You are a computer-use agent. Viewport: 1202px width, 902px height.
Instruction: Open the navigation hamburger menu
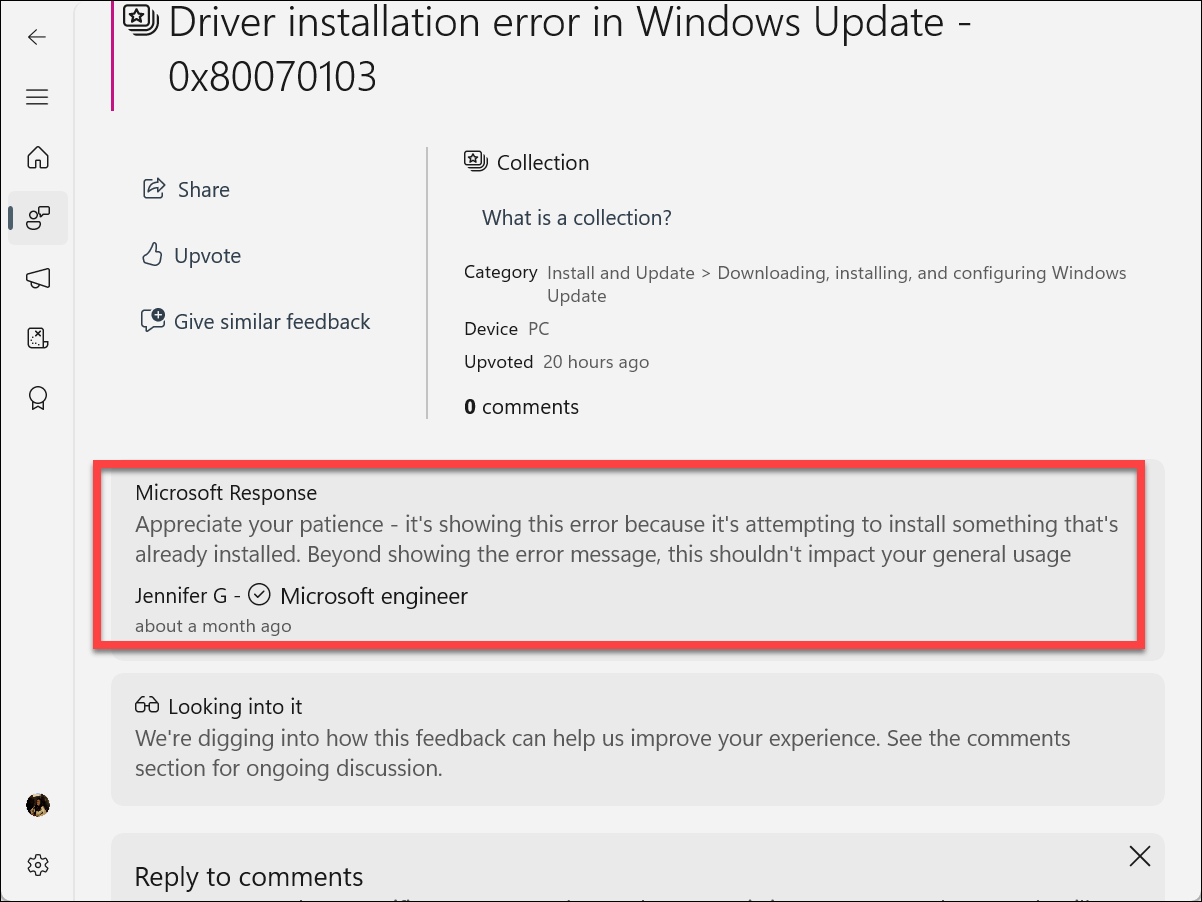click(37, 96)
